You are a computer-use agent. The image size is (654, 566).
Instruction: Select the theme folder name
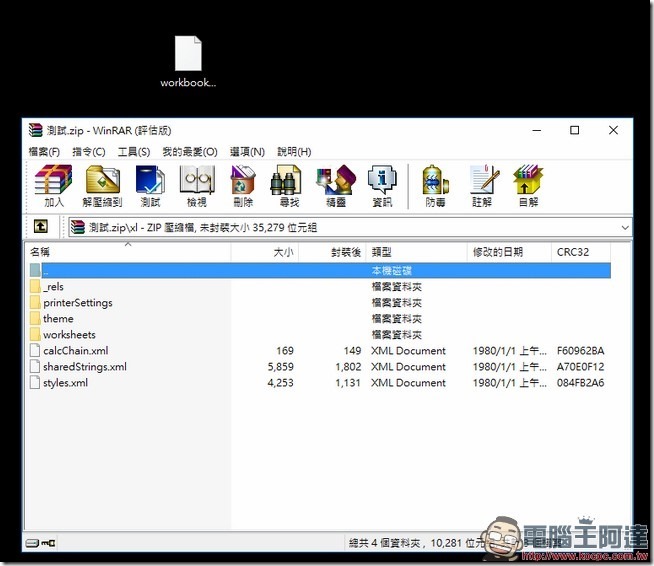(58, 319)
